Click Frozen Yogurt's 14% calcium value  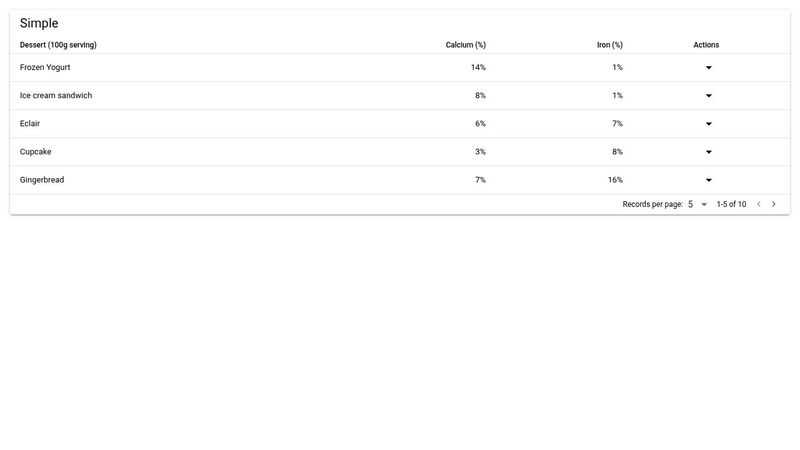478,68
